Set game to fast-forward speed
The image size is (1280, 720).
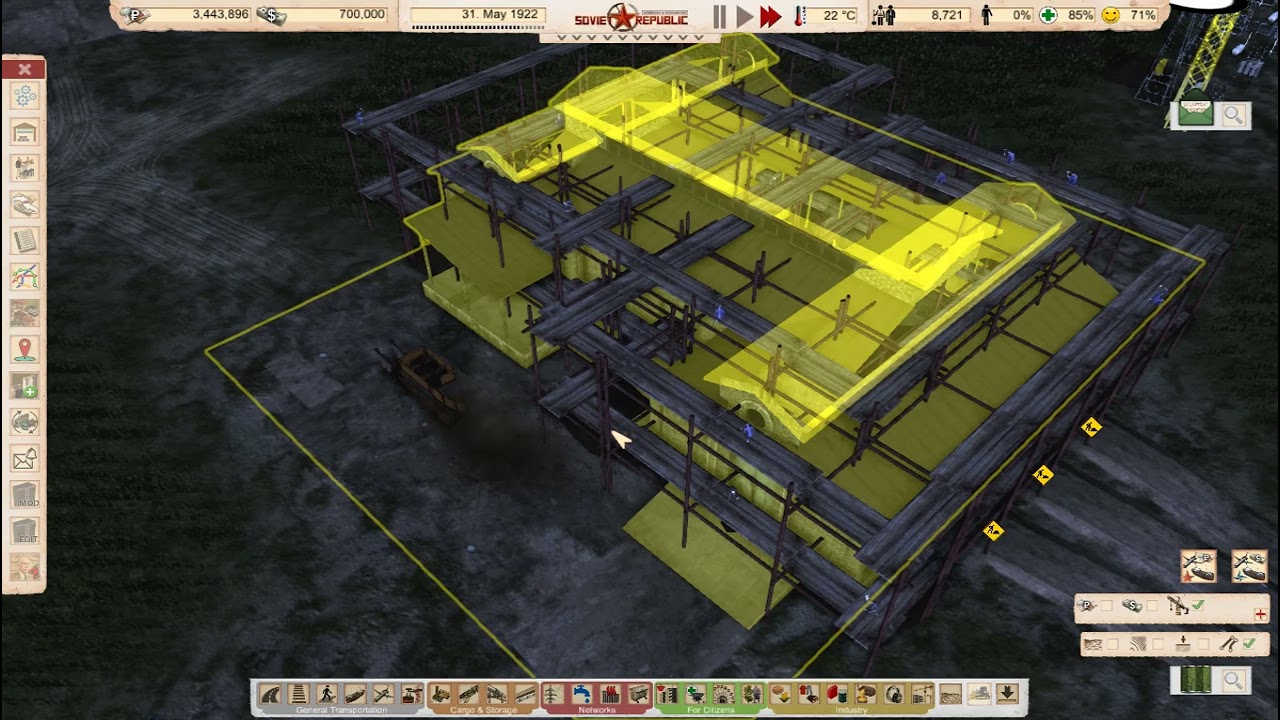770,16
